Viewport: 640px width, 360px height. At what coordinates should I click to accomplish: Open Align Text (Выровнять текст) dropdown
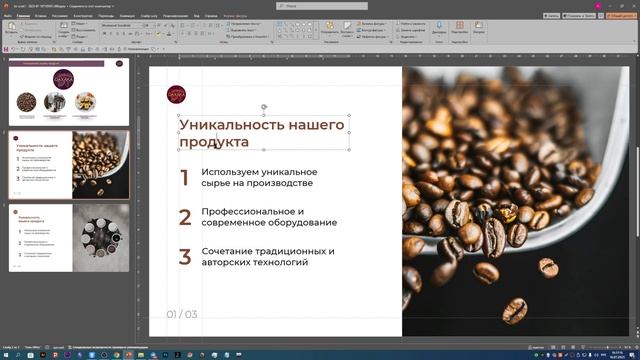(242, 30)
